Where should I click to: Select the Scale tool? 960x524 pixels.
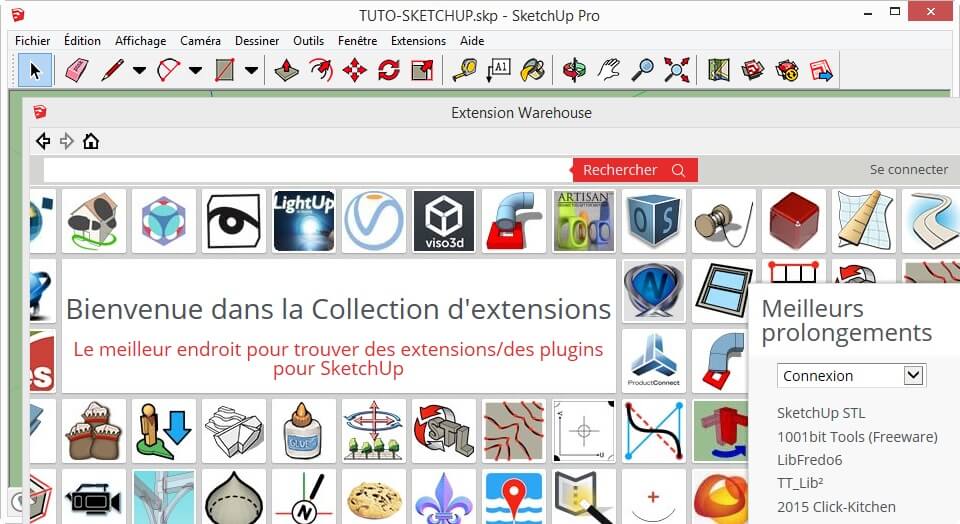click(x=422, y=70)
